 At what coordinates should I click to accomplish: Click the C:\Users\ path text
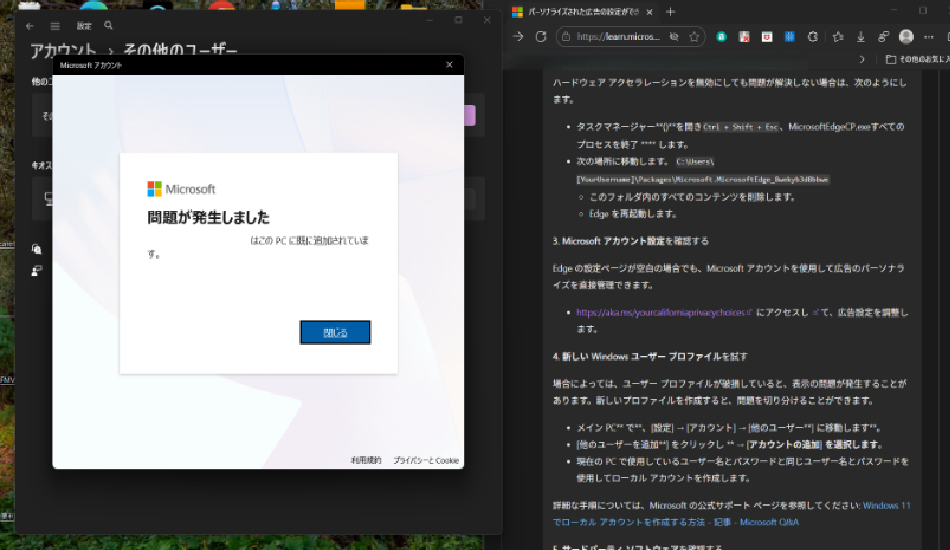click(x=695, y=162)
